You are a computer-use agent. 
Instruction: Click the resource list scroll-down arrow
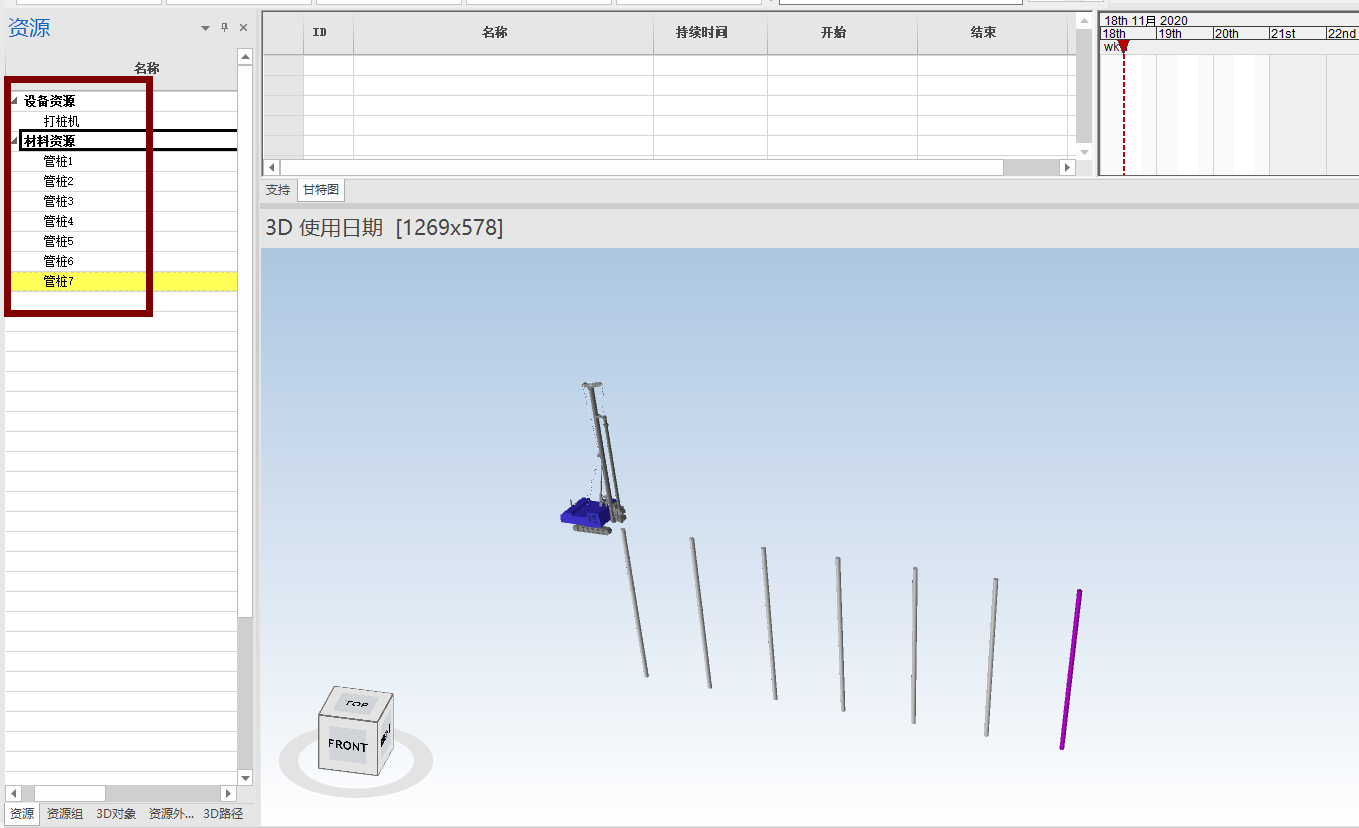click(245, 777)
